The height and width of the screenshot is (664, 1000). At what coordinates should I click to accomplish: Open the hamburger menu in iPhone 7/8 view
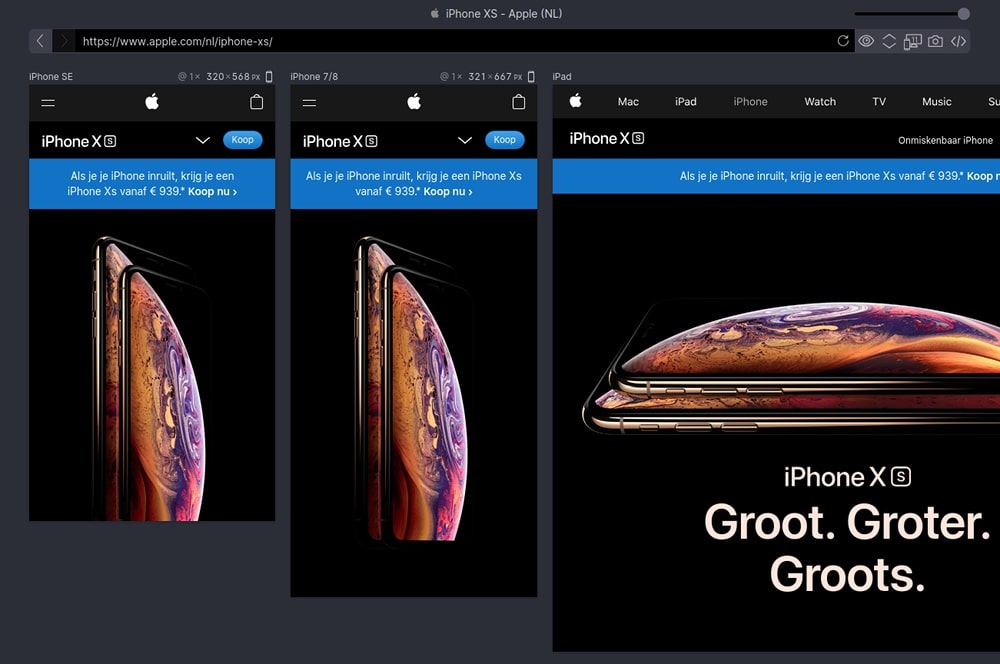[309, 103]
